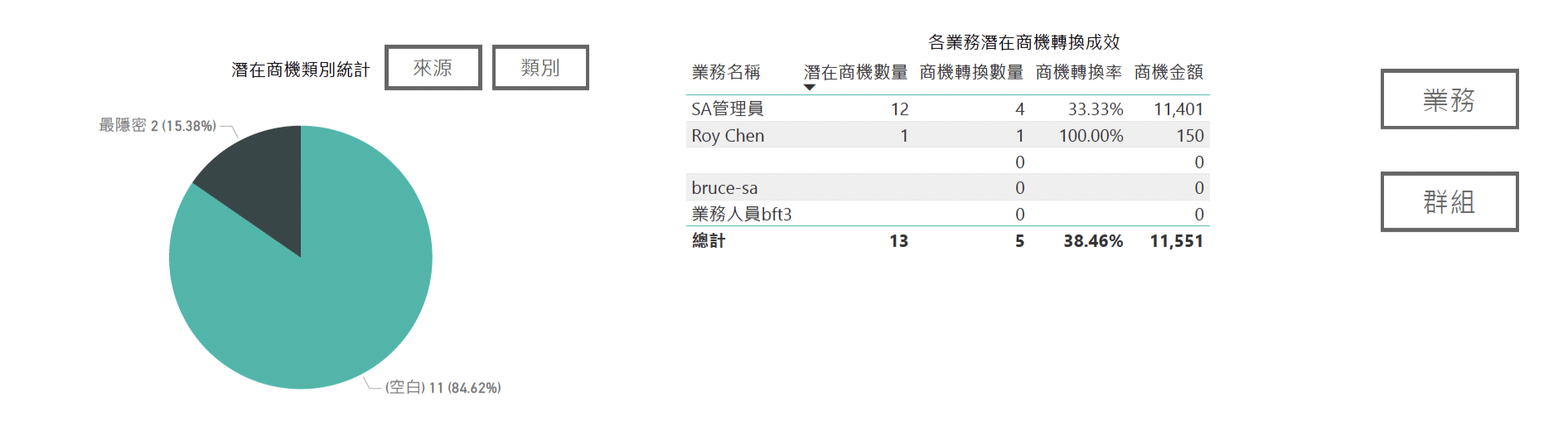The width and height of the screenshot is (1568, 446).
Task: Open the 業務 slicer button
Action: [x=1449, y=99]
